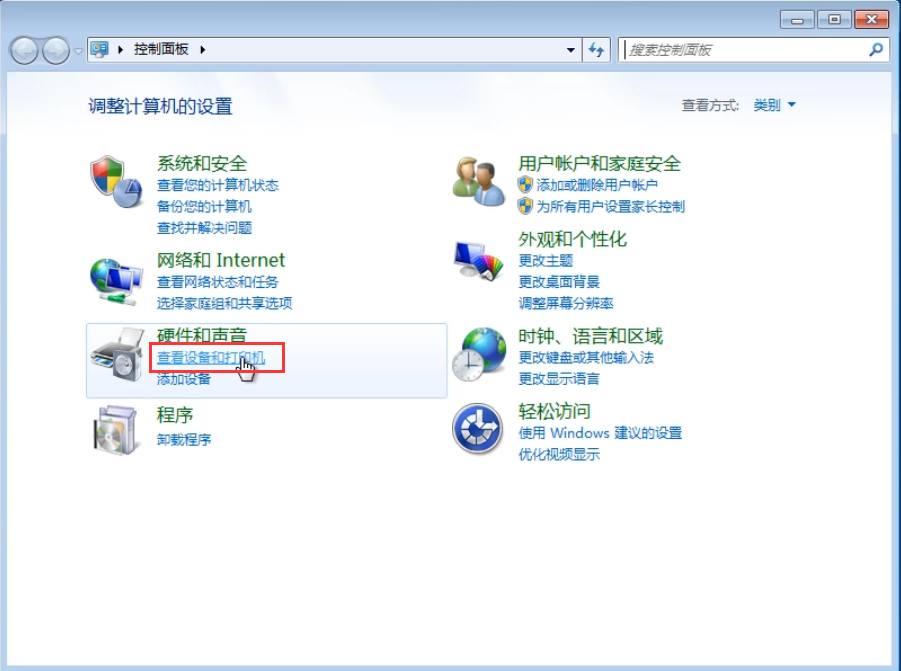Open recent pages dropdown next to Forward
The width and height of the screenshot is (901, 671).
tap(78, 50)
